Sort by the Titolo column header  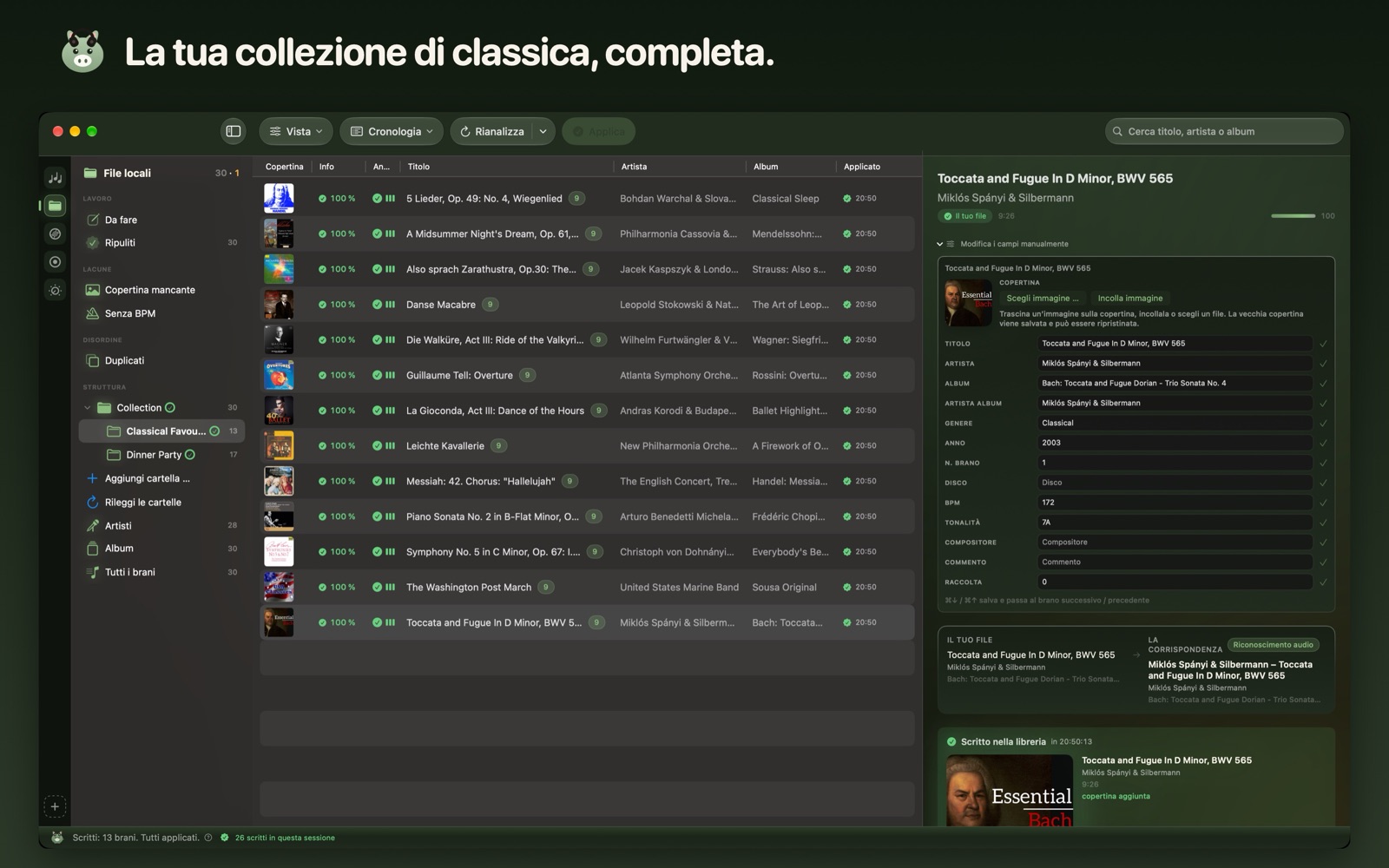[x=418, y=167]
